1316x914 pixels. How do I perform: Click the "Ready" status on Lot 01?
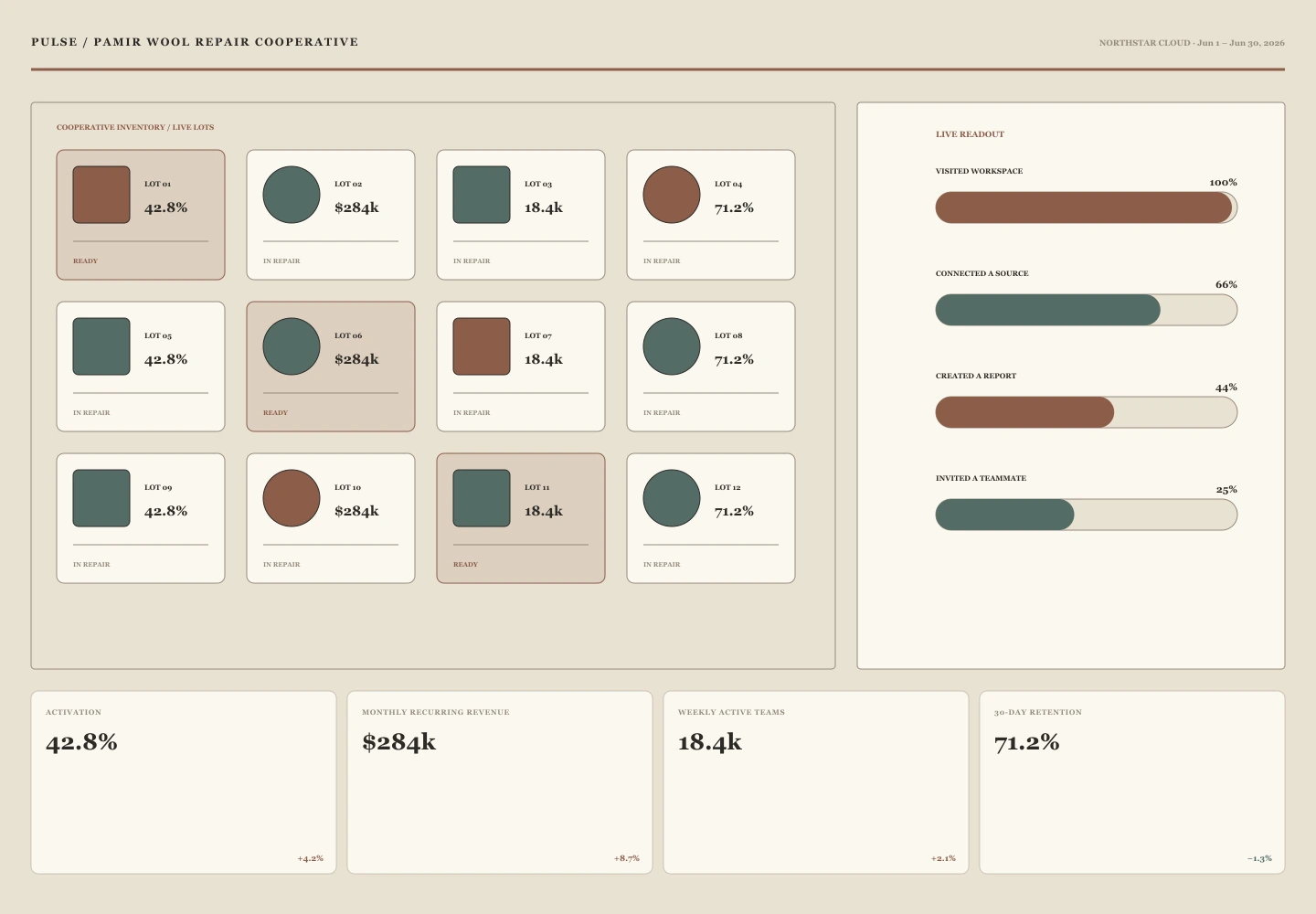click(85, 261)
